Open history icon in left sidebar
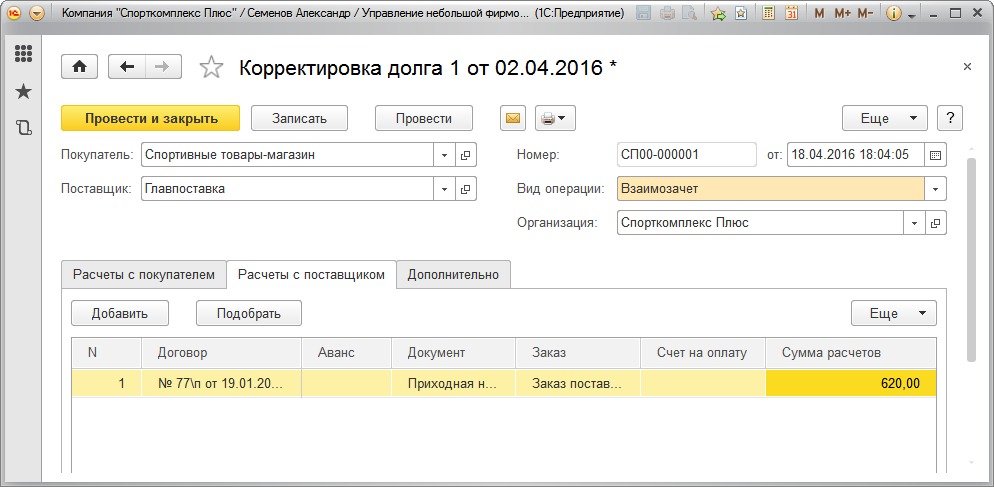 coord(24,127)
